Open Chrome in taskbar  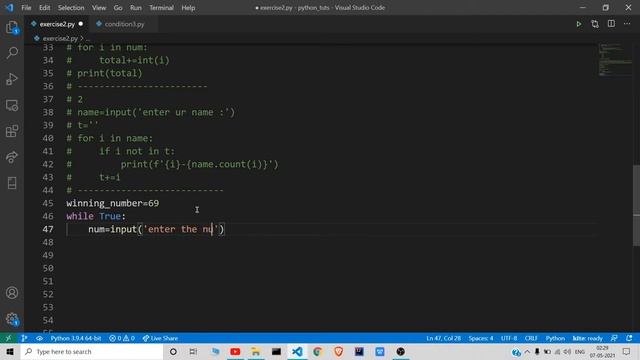pos(317,351)
